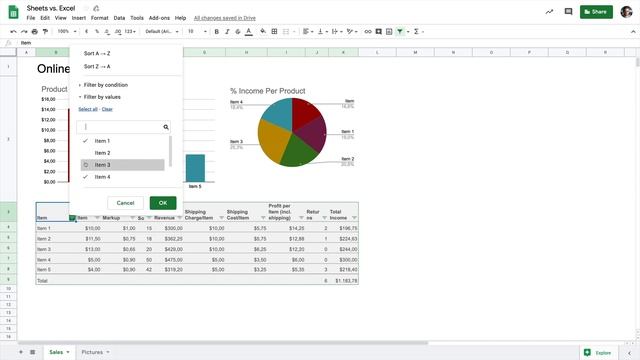Screen dimensions: 640x360
Task: Open the Format menu
Action: click(x=100, y=18)
